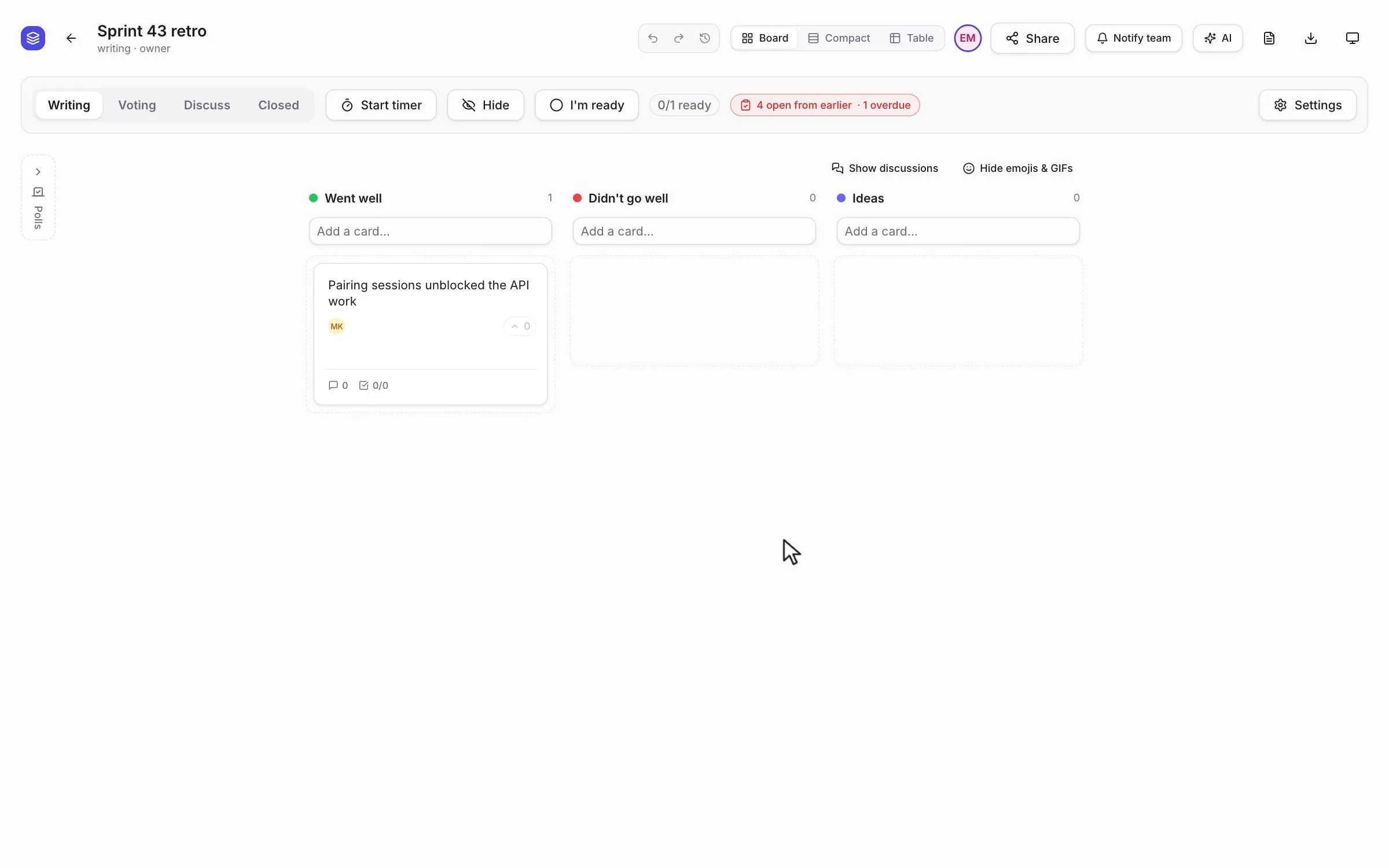The width and height of the screenshot is (1389, 868).
Task: Hide cards with the Hide button
Action: pos(485,105)
